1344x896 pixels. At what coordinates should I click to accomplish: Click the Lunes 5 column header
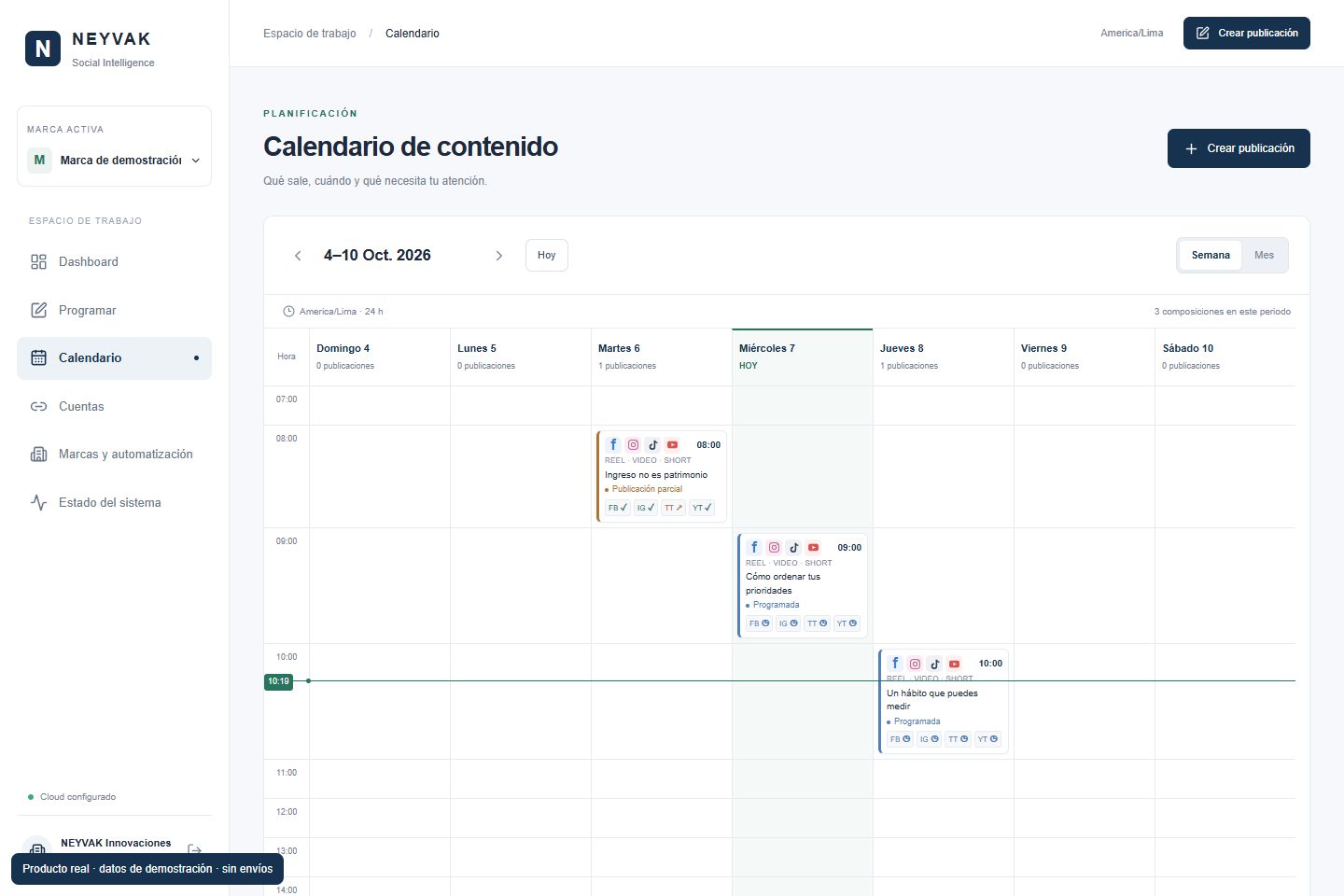[521, 357]
